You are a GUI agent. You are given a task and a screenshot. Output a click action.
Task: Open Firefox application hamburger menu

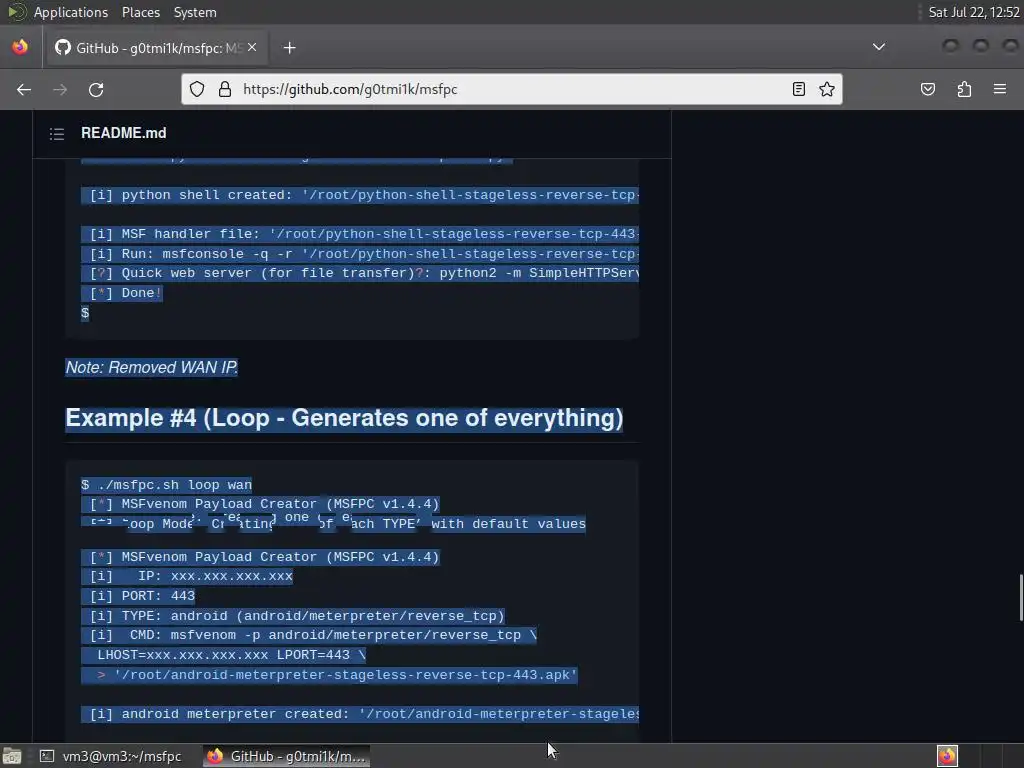click(x=999, y=89)
